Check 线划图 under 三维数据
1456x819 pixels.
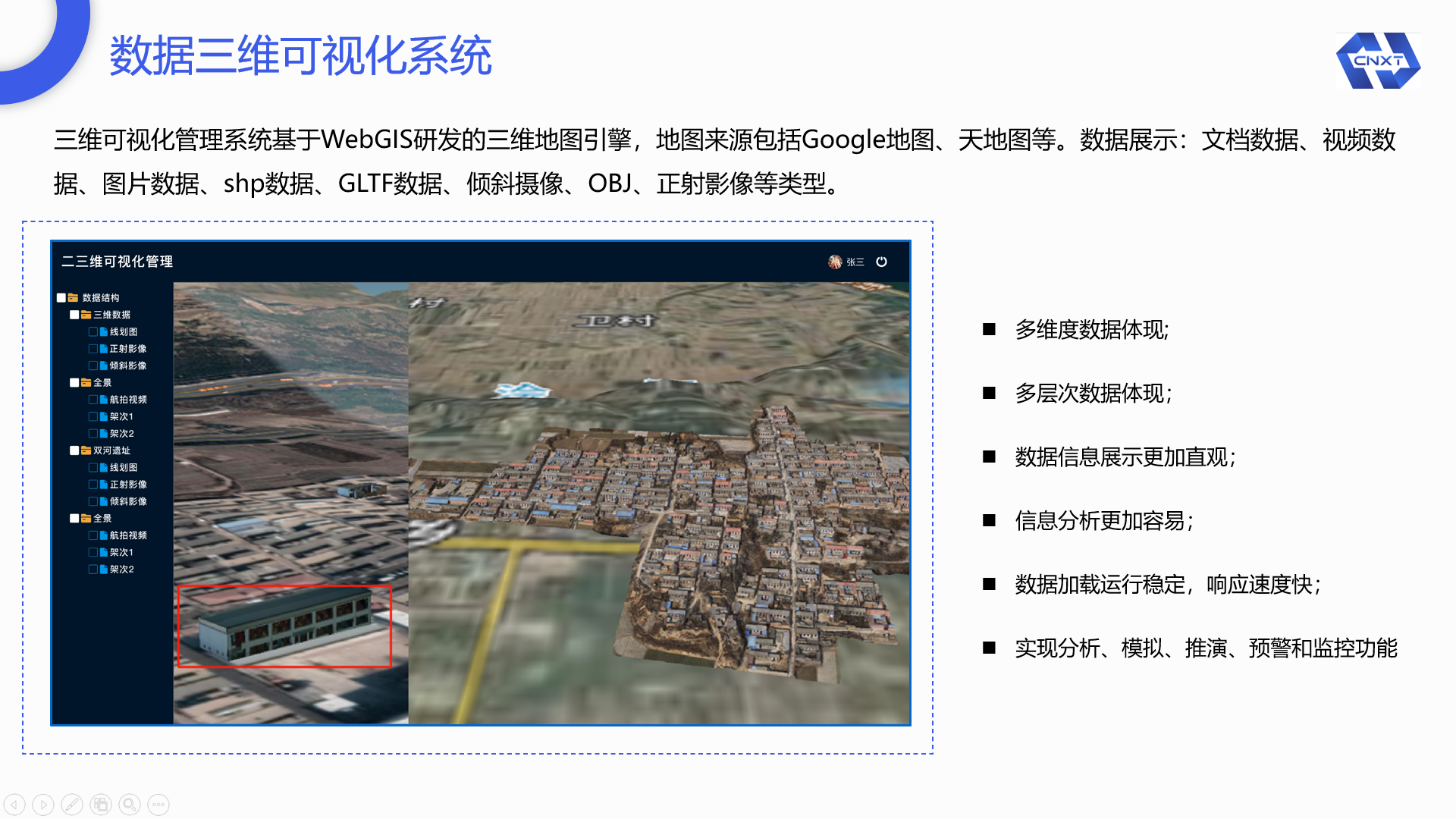coord(93,332)
